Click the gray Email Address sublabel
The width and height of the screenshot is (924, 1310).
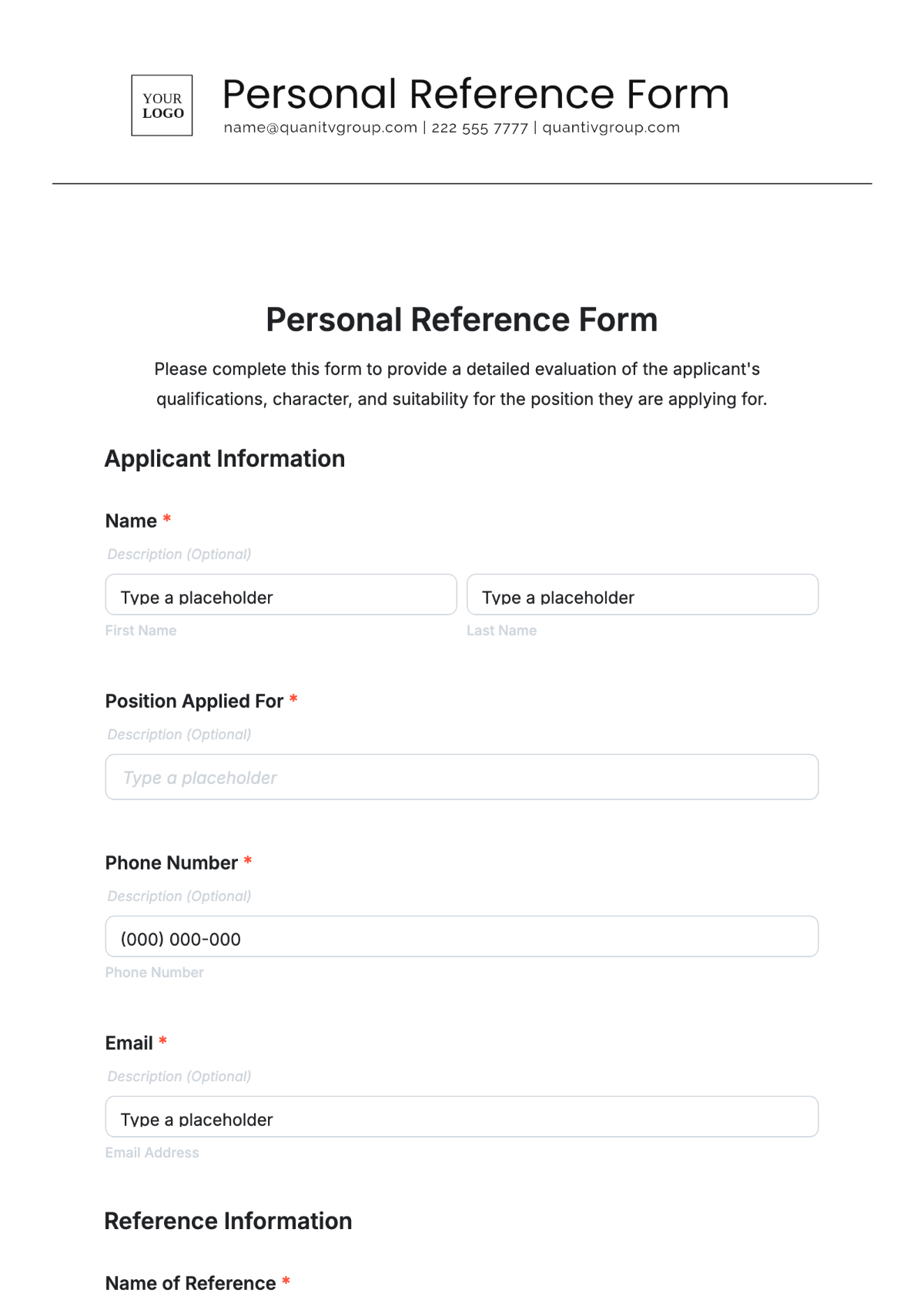click(x=152, y=1153)
